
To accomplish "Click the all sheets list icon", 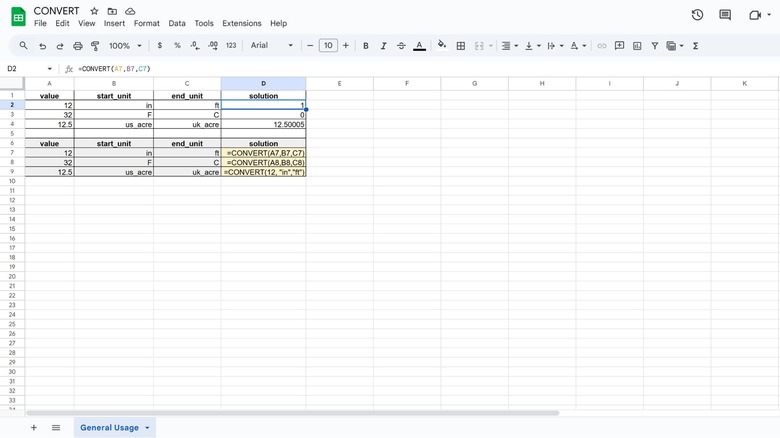I will pos(56,428).
